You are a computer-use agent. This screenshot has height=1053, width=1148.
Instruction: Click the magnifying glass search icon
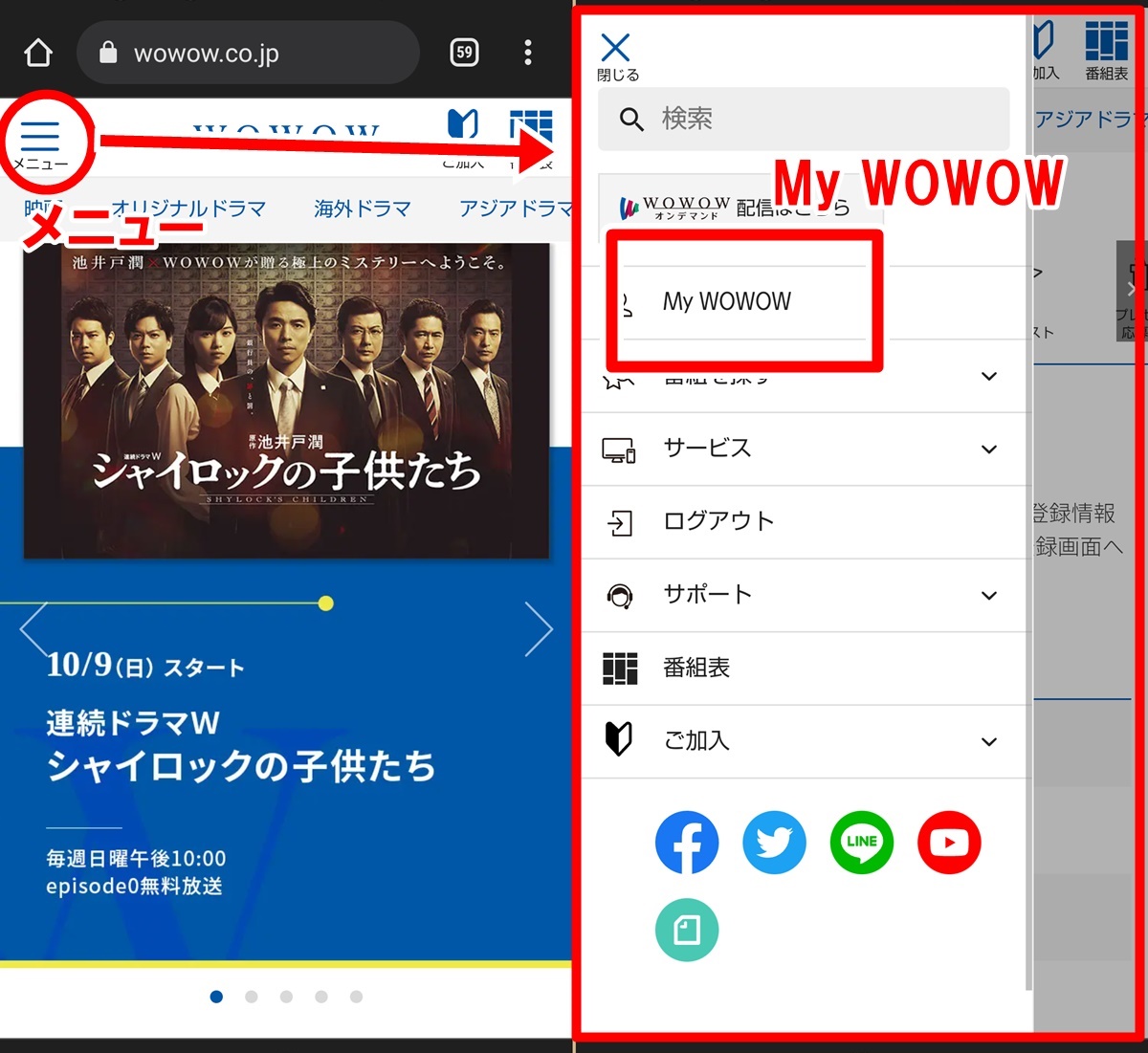(630, 120)
